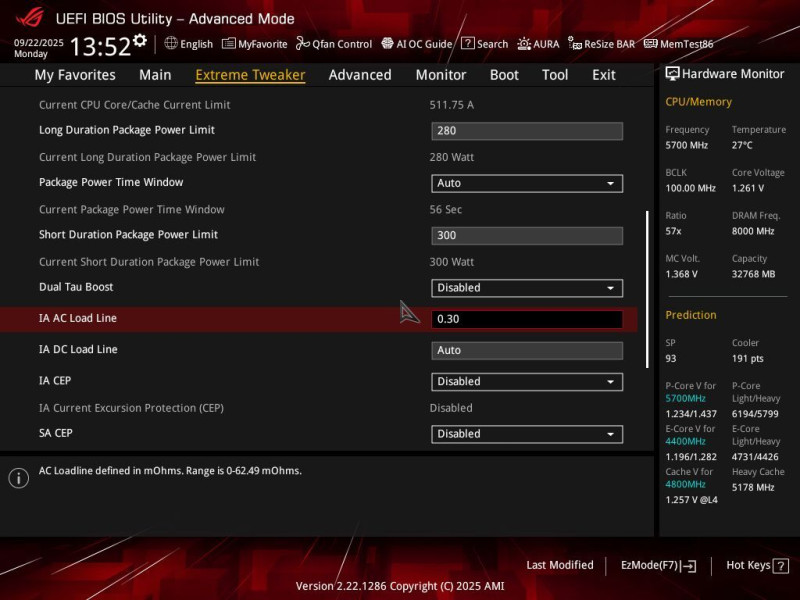Click the info icon in the help area
This screenshot has height=600, width=800.
(19, 478)
